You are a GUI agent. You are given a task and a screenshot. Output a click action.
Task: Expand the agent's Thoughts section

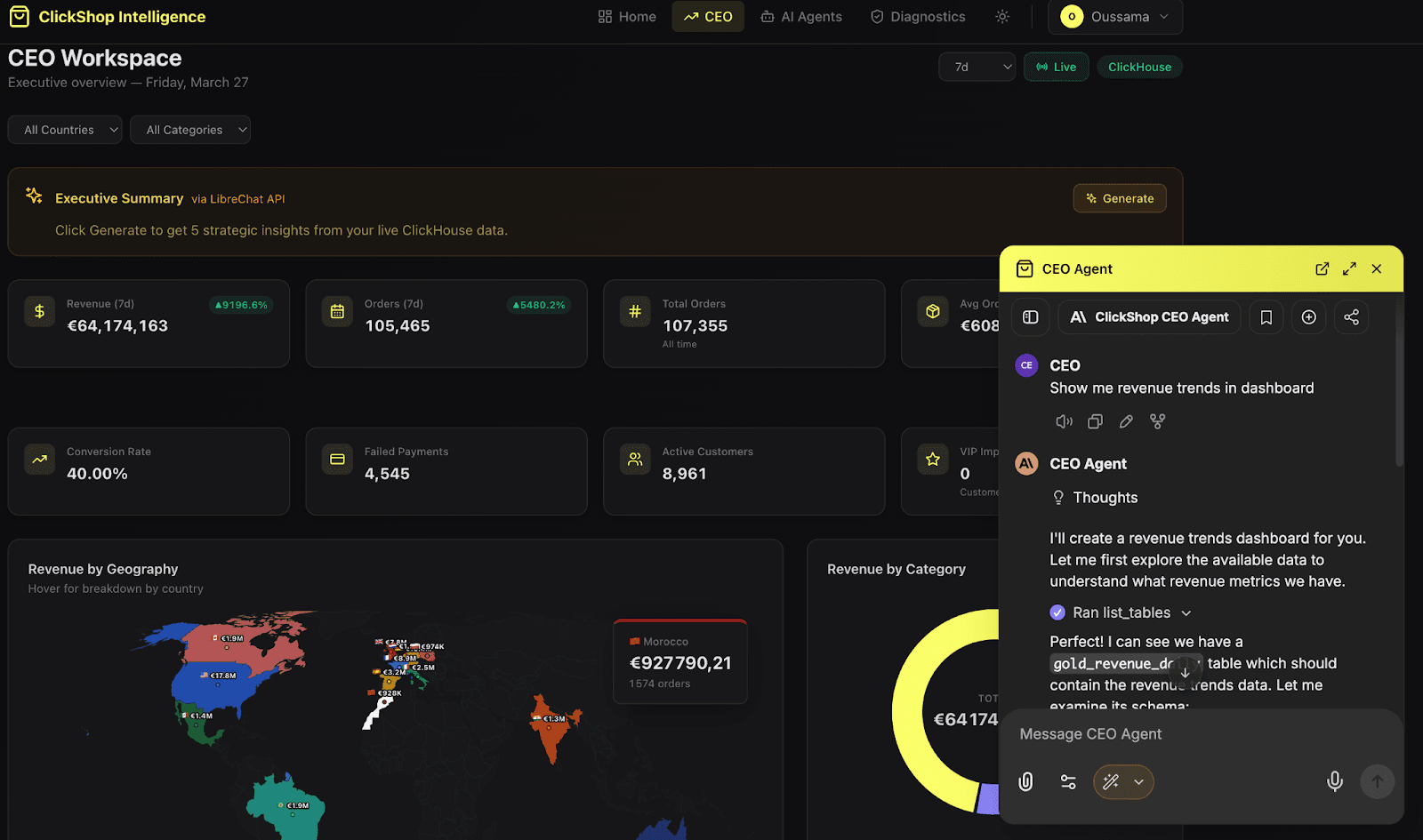tap(1095, 498)
